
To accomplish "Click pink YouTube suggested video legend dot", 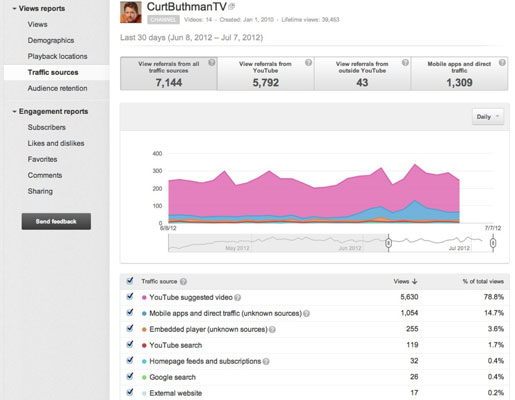I will tap(144, 298).
